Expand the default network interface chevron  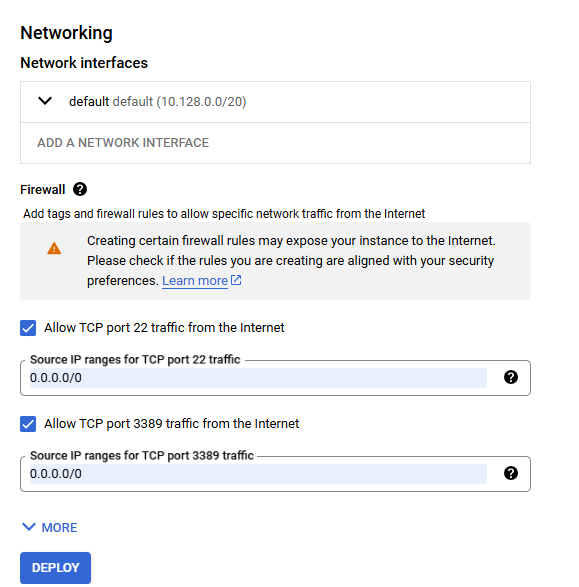point(45,101)
